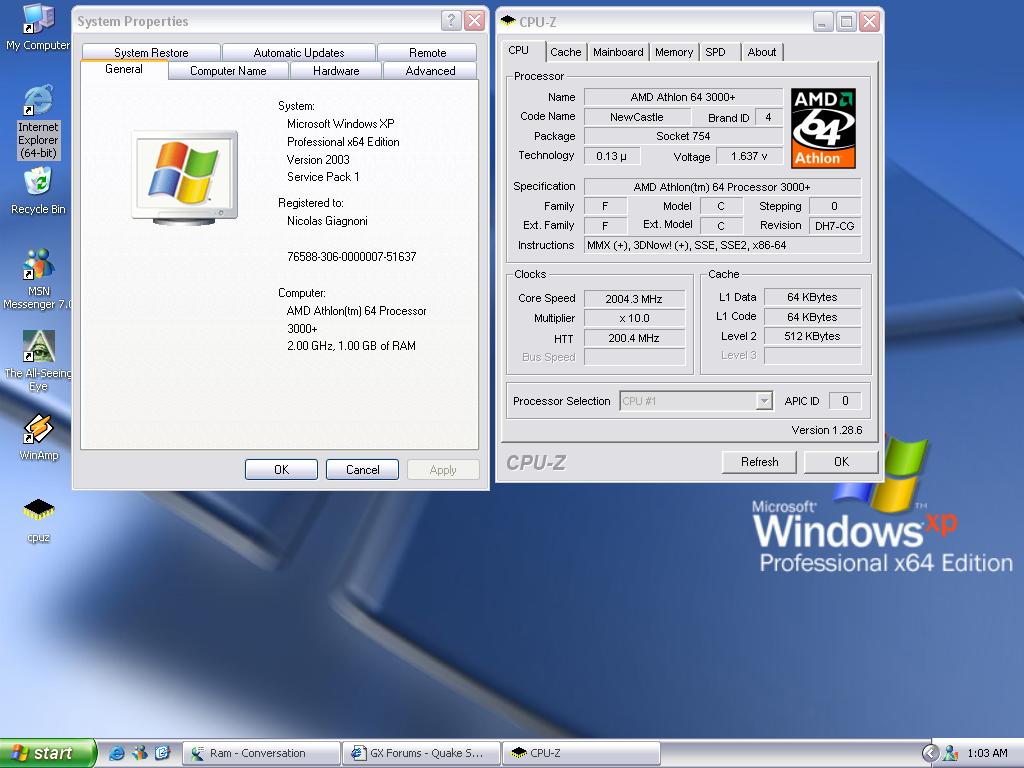Screen dimensions: 1024x768
Task: Switch to GX Forums - Quake taskbar window
Action: (x=421, y=753)
